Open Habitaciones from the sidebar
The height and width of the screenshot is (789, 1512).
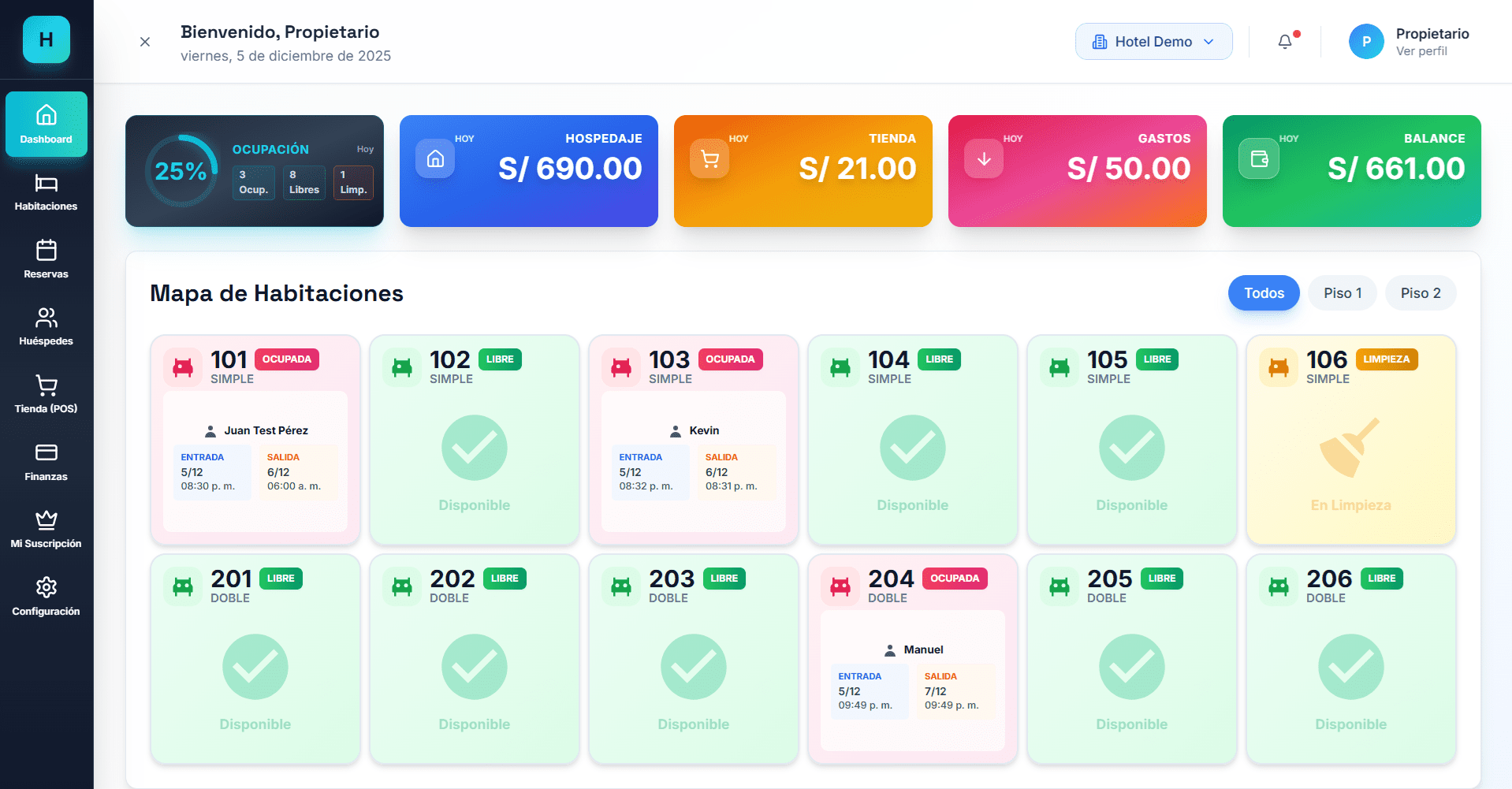pyautogui.click(x=46, y=192)
